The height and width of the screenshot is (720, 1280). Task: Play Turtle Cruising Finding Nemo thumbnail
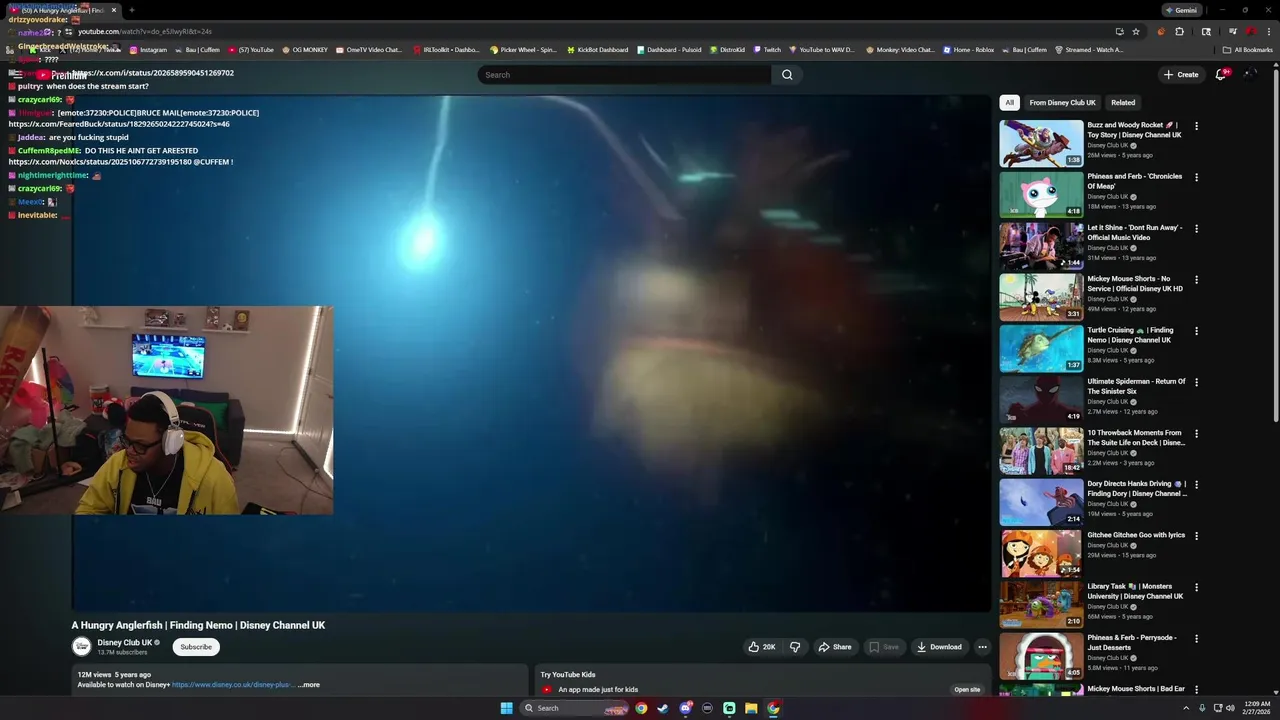(1041, 348)
